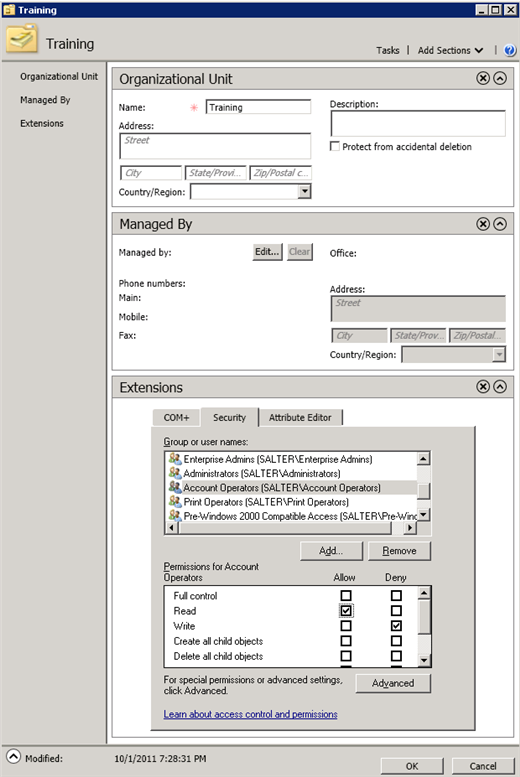Open the Add Sections dropdown
Viewport: 520px width, 777px height.
click(450, 50)
